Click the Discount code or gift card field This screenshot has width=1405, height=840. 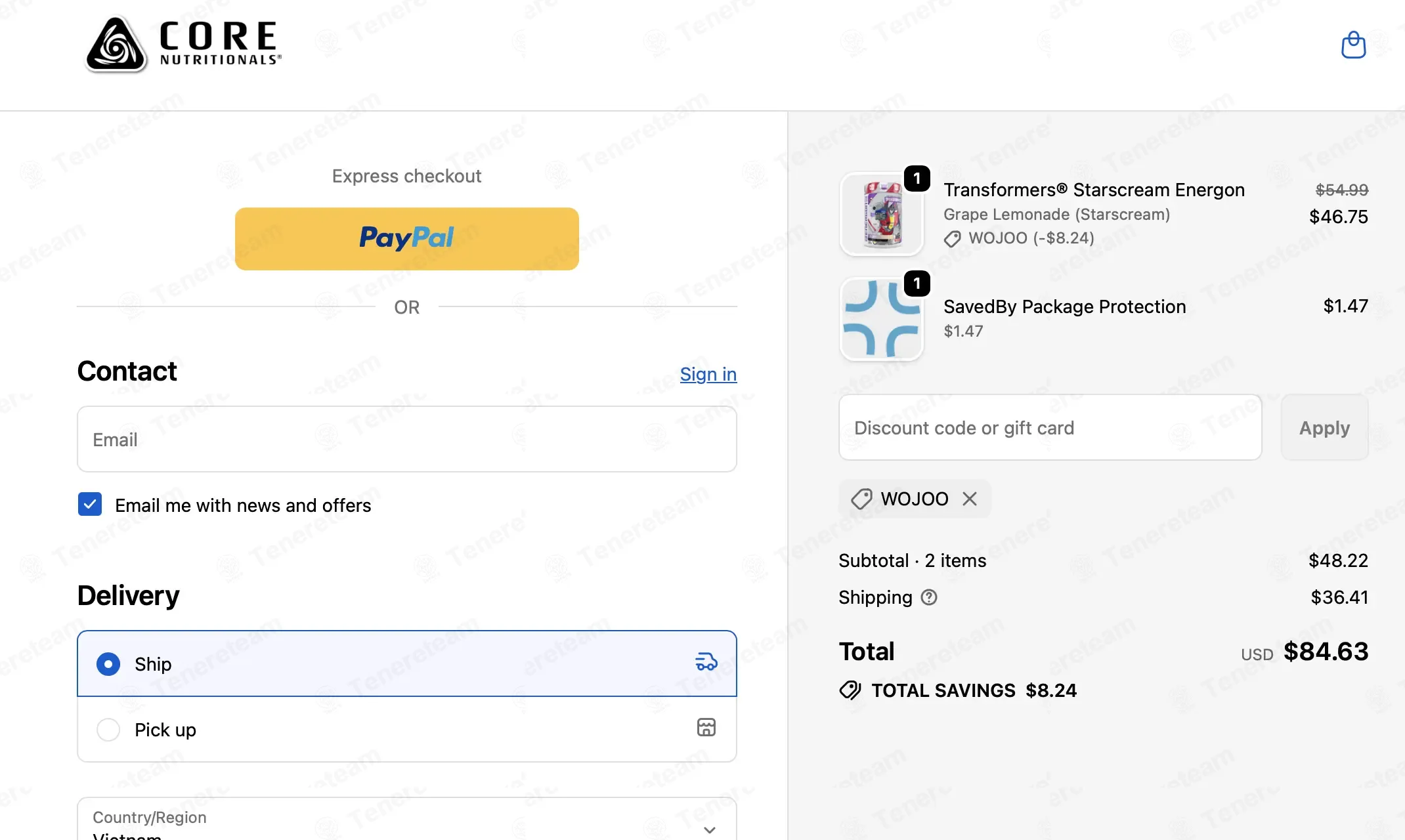click(x=1050, y=428)
